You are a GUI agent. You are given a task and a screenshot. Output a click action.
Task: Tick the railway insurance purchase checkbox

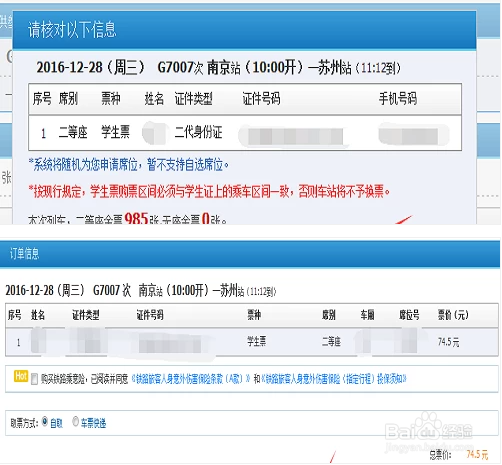tap(34, 379)
